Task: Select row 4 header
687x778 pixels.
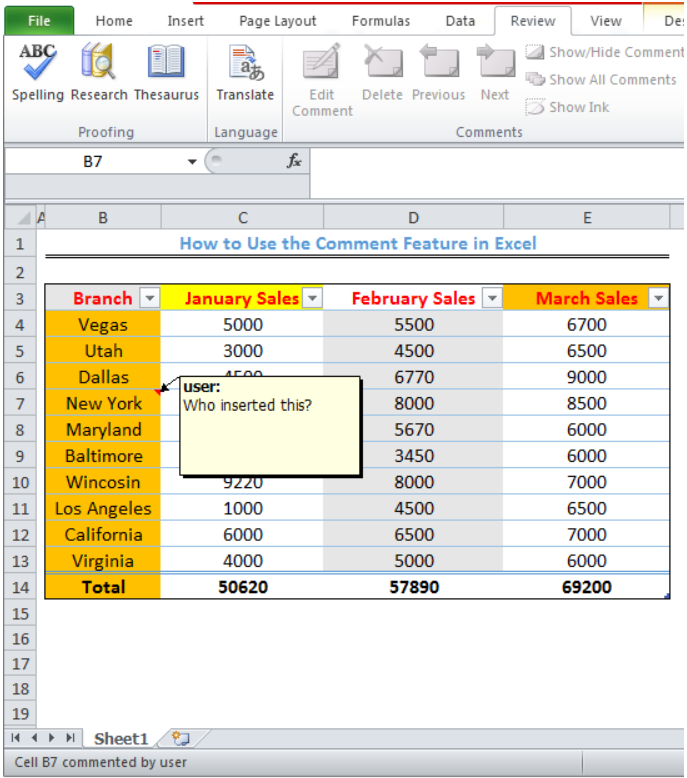Action: pyautogui.click(x=20, y=325)
